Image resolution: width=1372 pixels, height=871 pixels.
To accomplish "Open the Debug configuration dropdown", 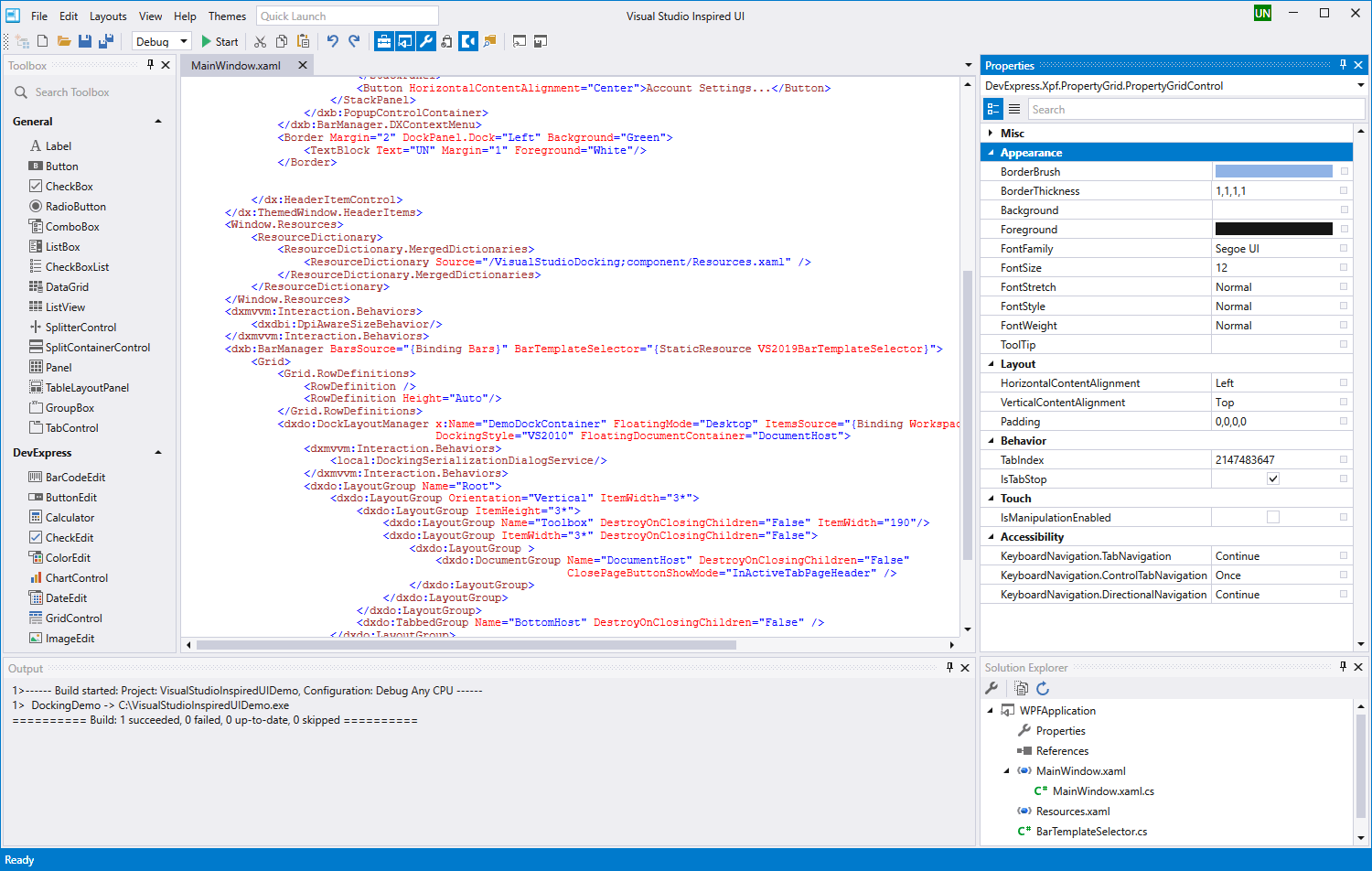I will coord(183,41).
